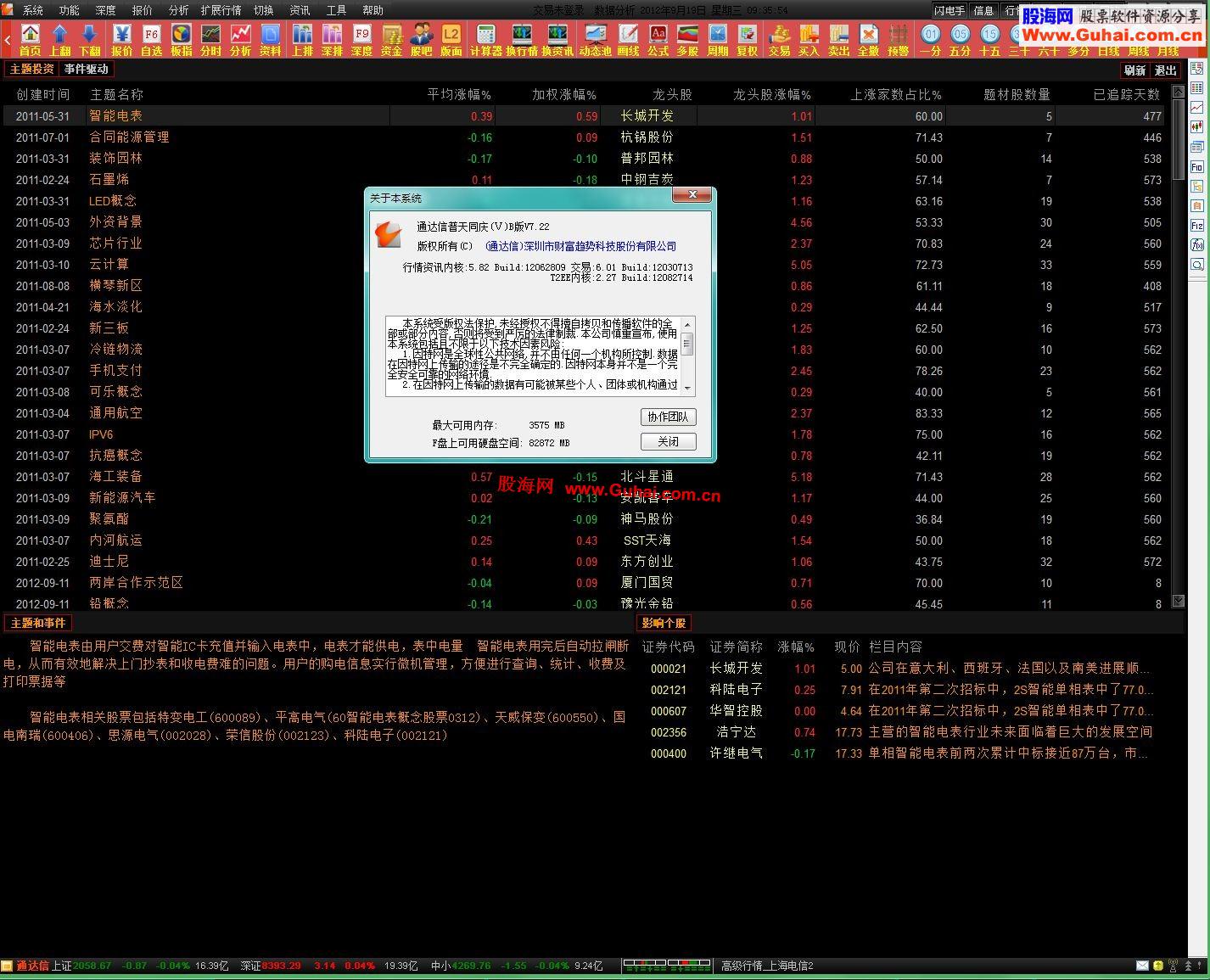Close the 关于本系统 dialog with X

click(692, 195)
